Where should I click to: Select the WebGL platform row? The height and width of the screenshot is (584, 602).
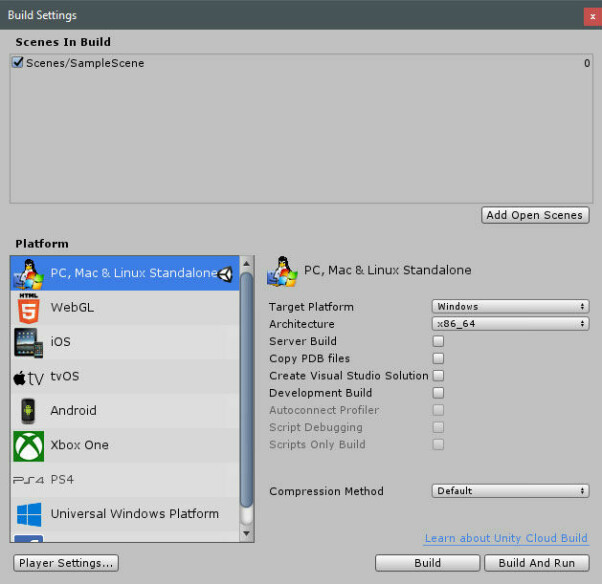pos(125,308)
